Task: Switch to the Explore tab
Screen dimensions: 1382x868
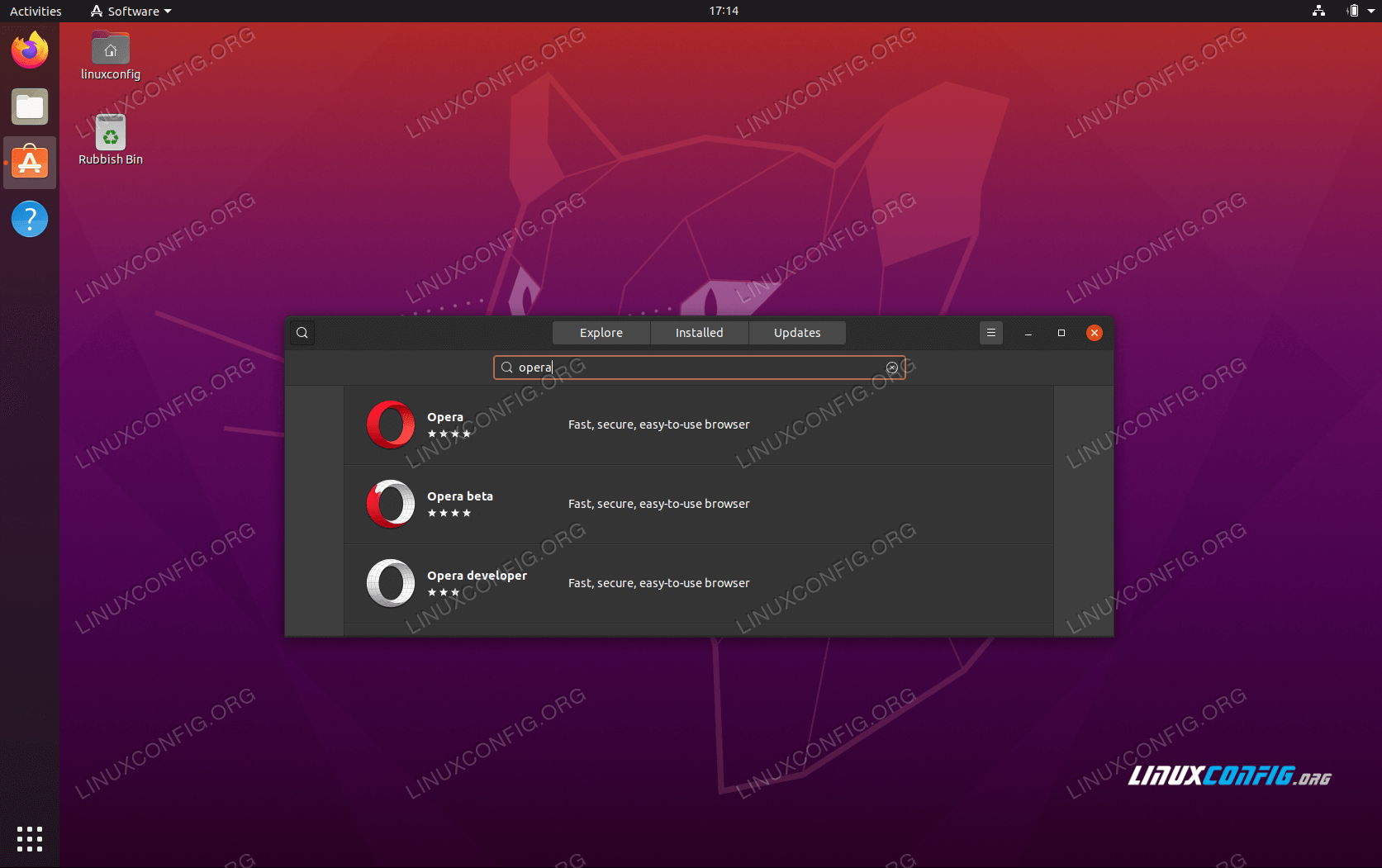Action: point(601,333)
